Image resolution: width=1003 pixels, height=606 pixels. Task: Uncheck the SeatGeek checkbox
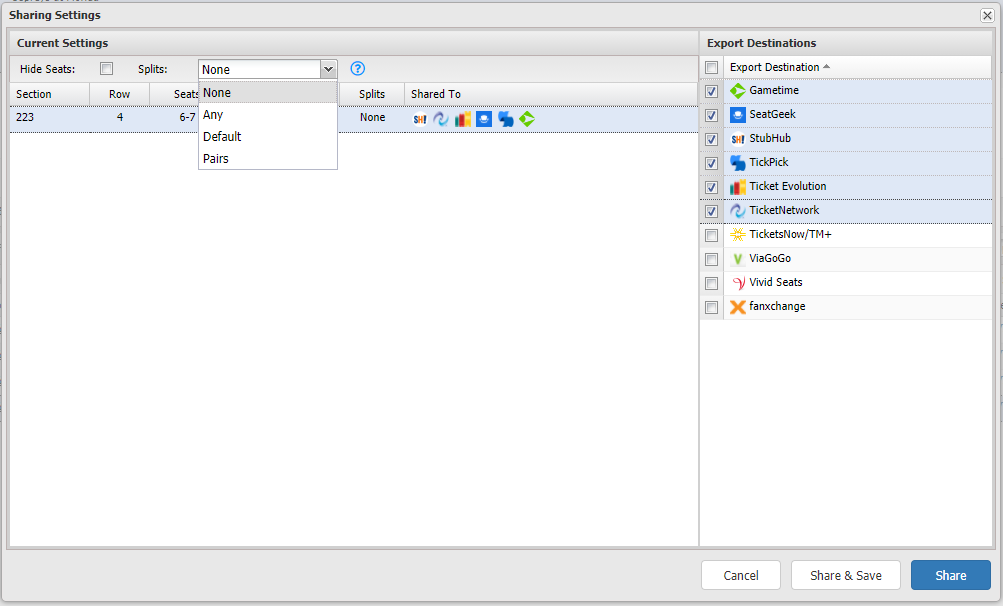pyautogui.click(x=711, y=115)
